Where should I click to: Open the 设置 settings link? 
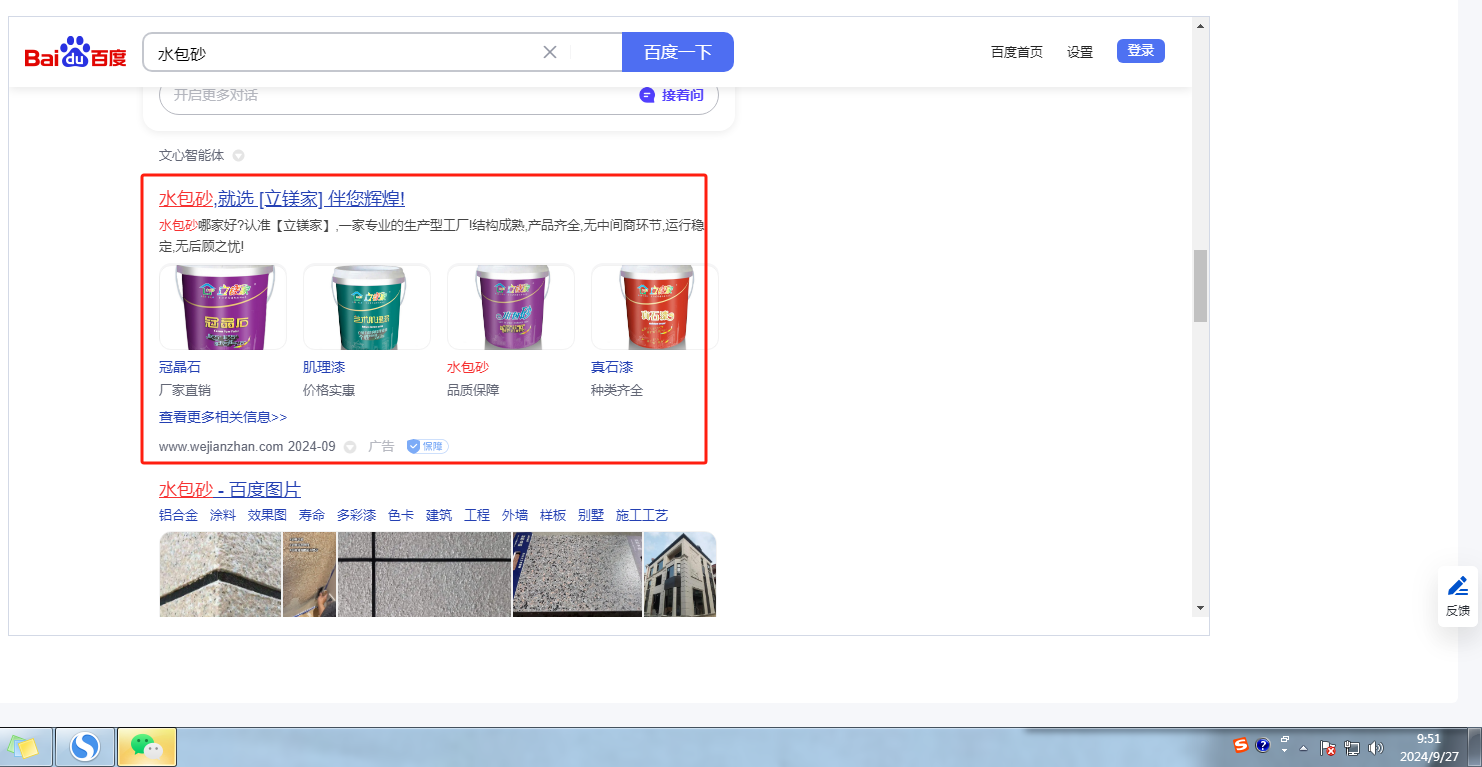[1080, 52]
